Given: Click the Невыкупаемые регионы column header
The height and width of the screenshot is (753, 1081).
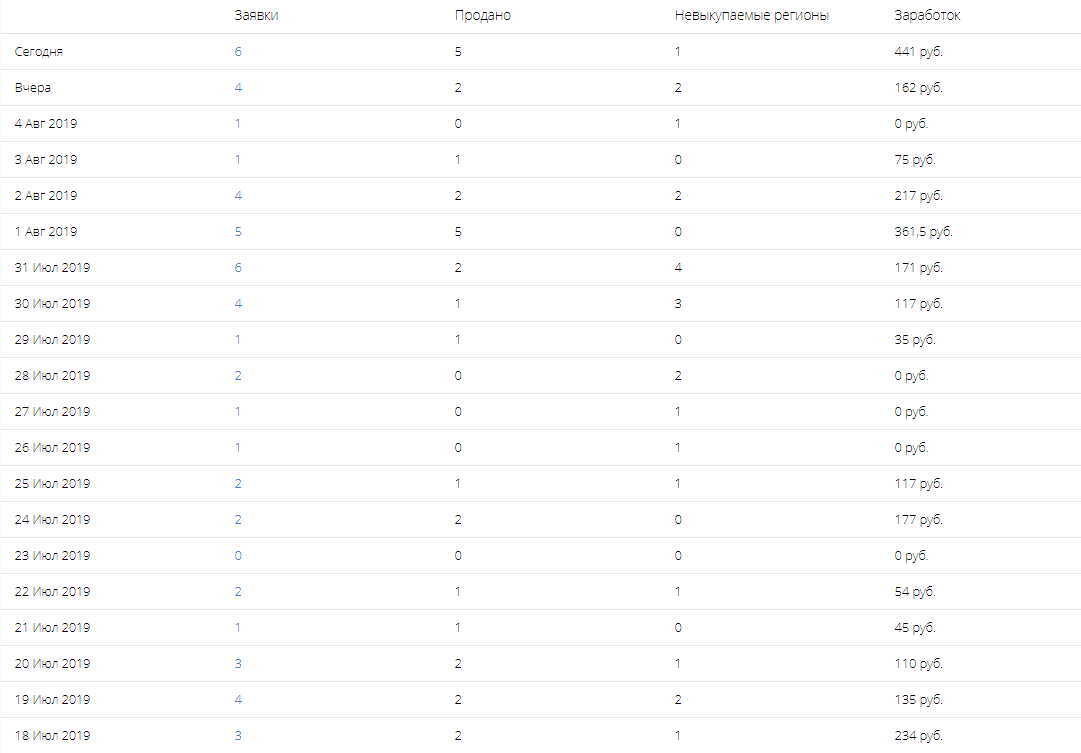Looking at the screenshot, I should tap(752, 16).
